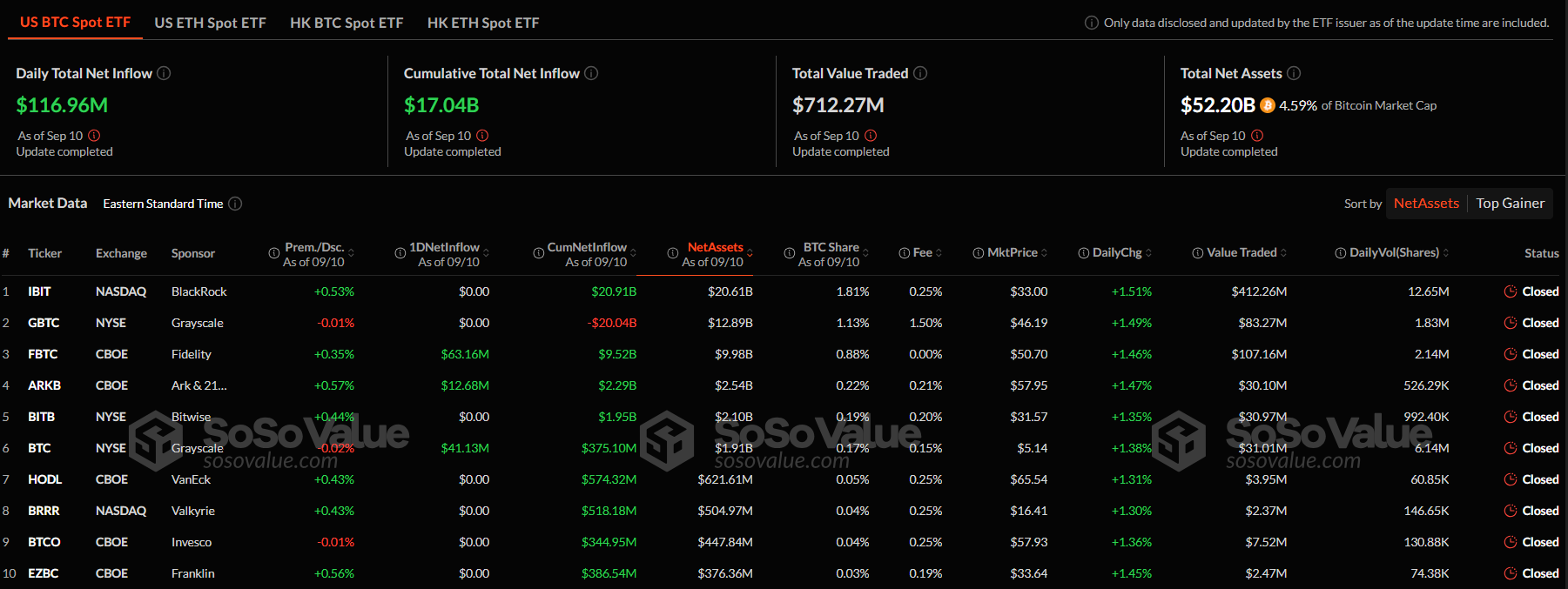Click red alert icon under Daily Total Net Inflow date
The height and width of the screenshot is (589, 1568).
point(94,136)
